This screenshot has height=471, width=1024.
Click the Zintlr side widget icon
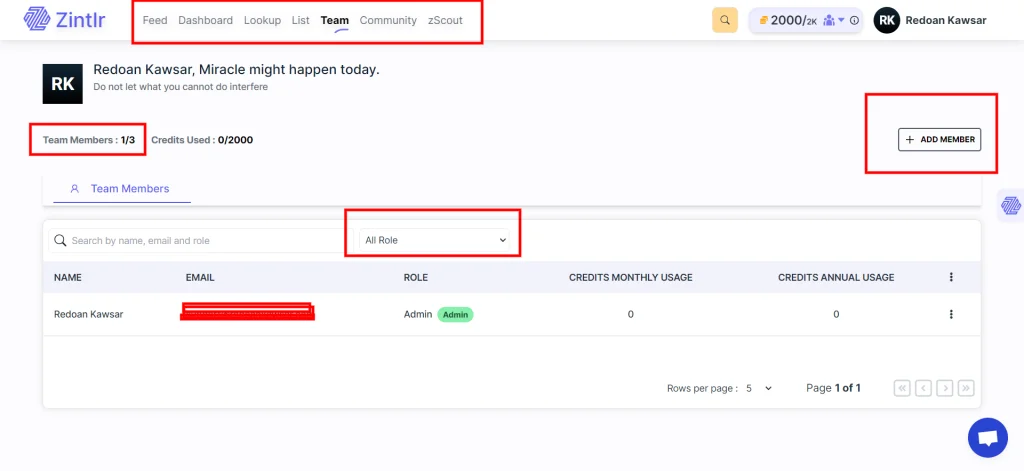pyautogui.click(x=1011, y=205)
